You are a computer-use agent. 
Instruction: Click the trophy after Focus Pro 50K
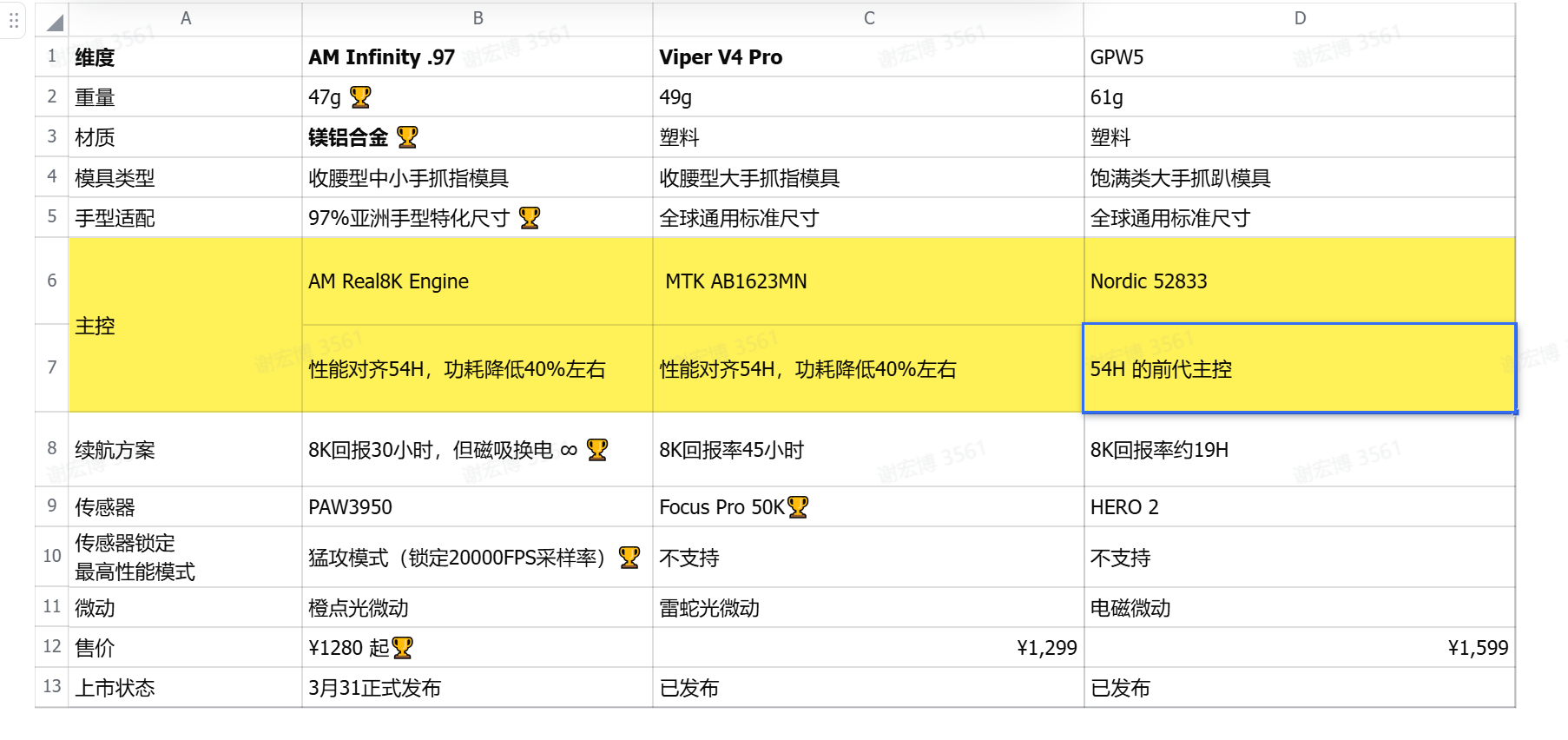click(x=798, y=507)
